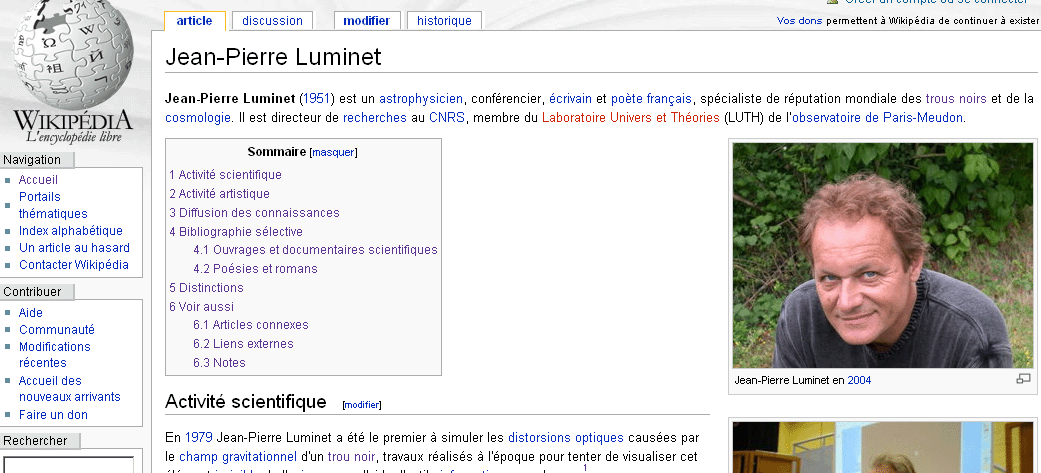Open the Jean-Pierre Luminet portrait thumbnail

tap(883, 255)
